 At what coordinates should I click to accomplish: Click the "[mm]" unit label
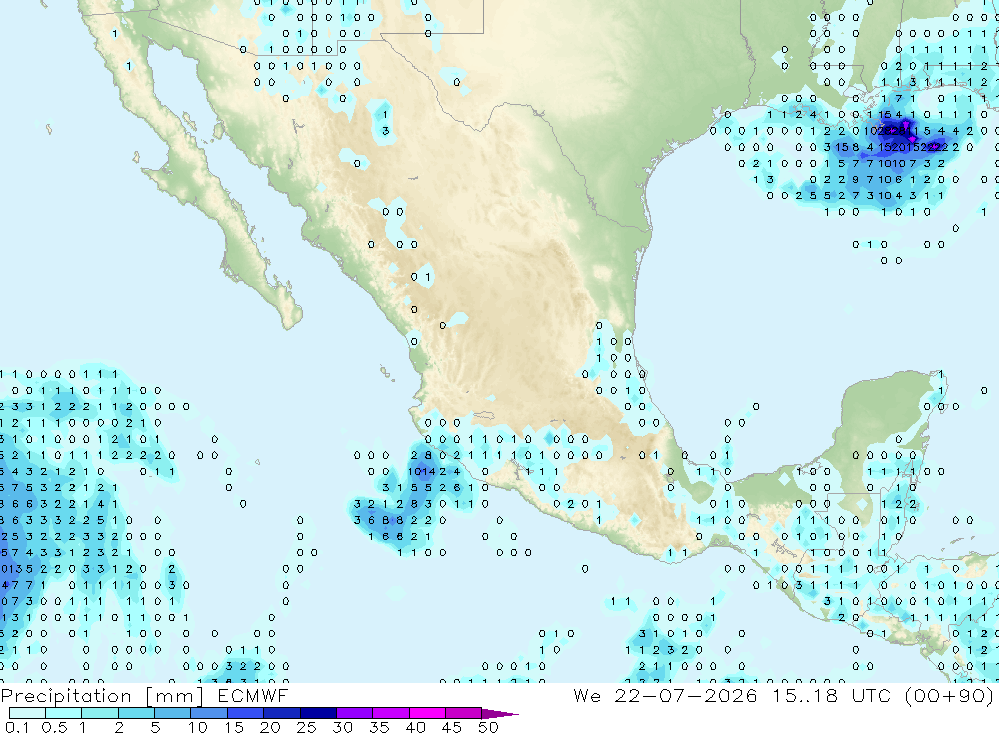(x=174, y=695)
